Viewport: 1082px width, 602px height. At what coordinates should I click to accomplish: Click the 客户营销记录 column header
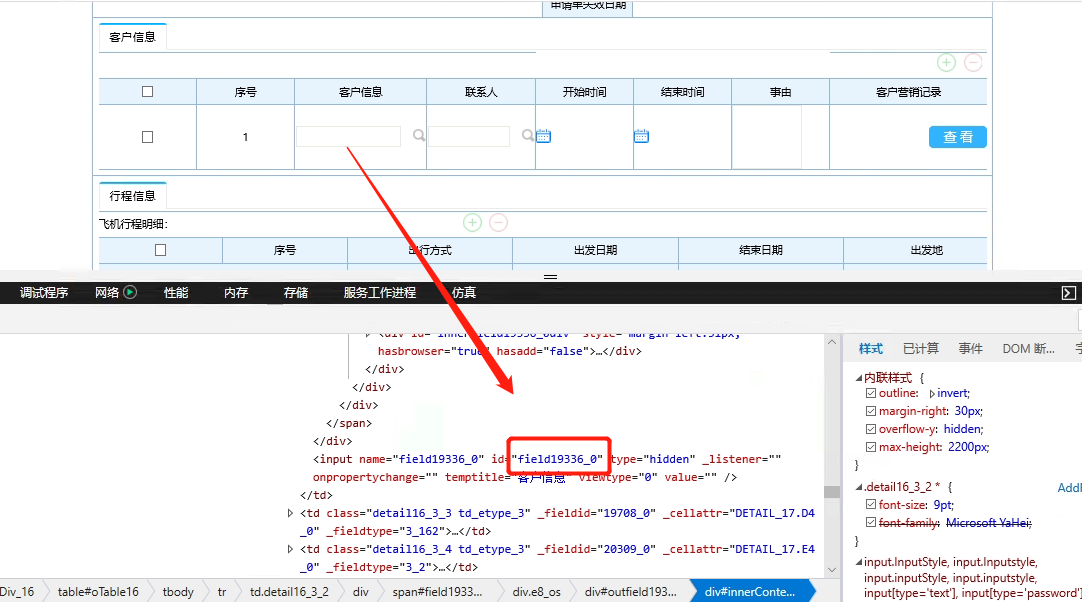pyautogui.click(x=908, y=92)
